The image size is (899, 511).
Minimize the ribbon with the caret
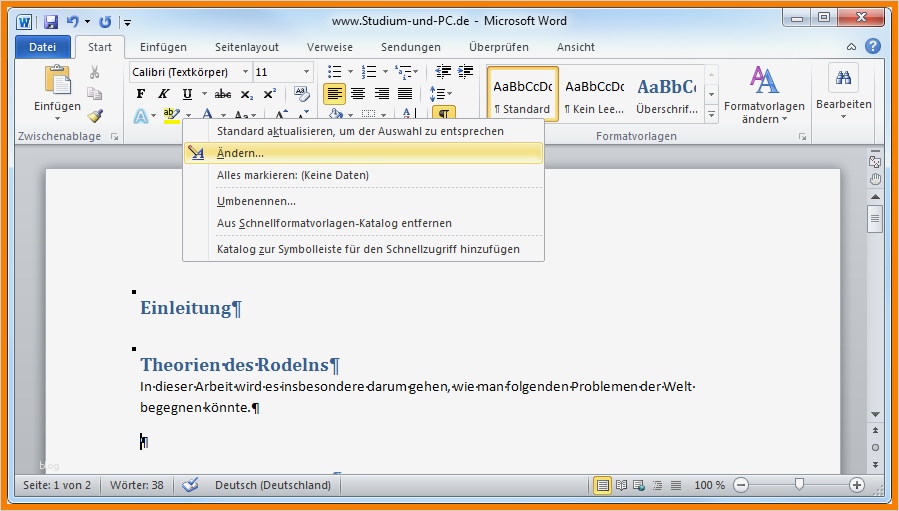(851, 47)
